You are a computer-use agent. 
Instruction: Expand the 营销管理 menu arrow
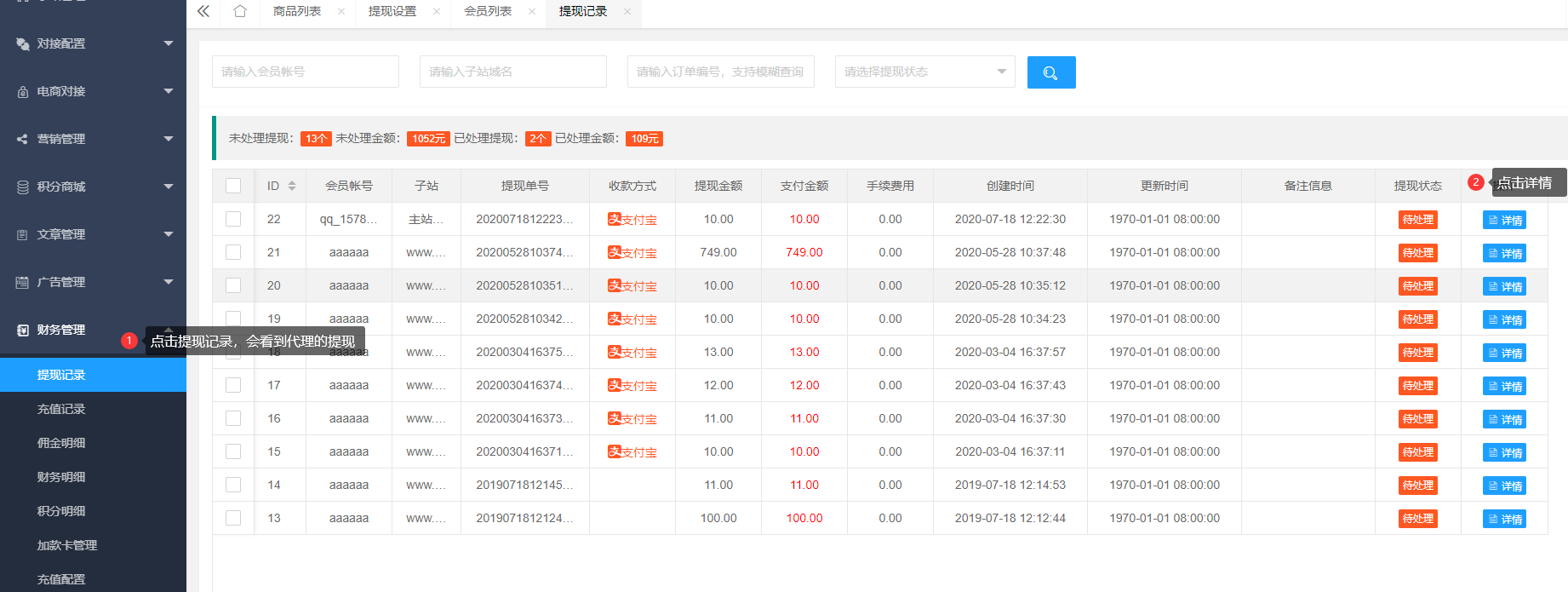(x=169, y=139)
